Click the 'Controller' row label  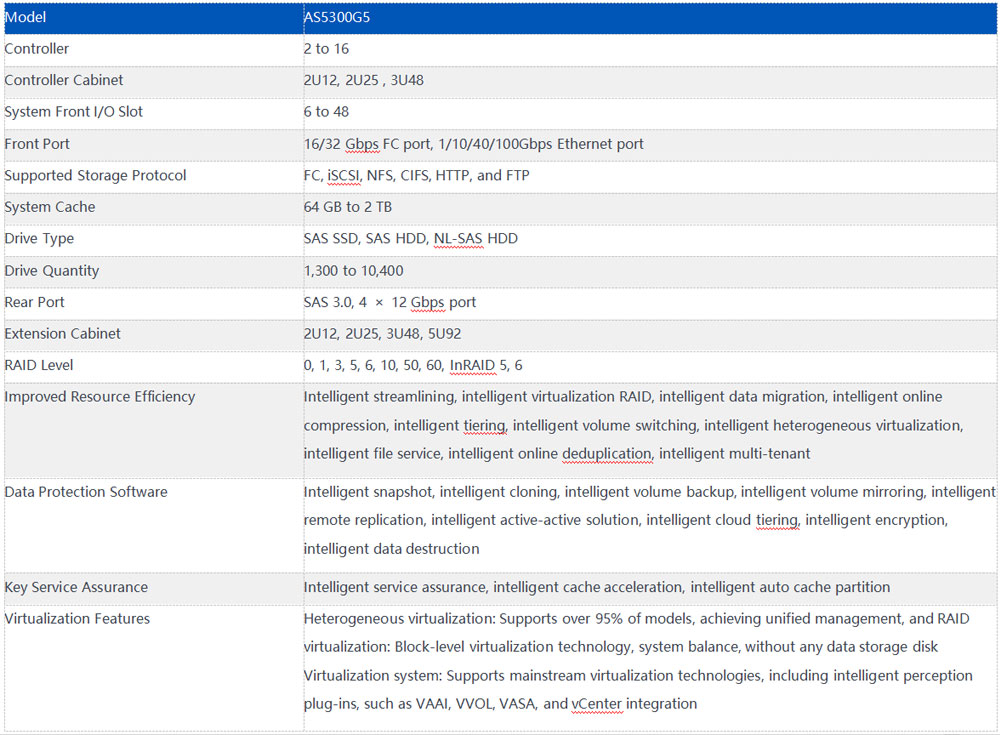click(36, 48)
